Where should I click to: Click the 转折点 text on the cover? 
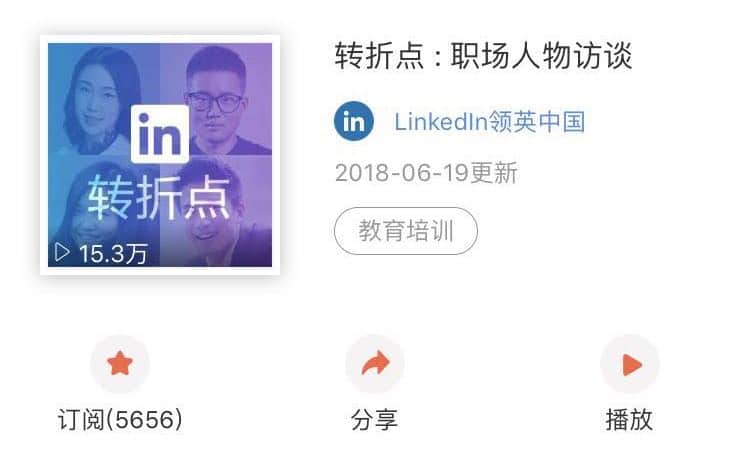tap(159, 198)
